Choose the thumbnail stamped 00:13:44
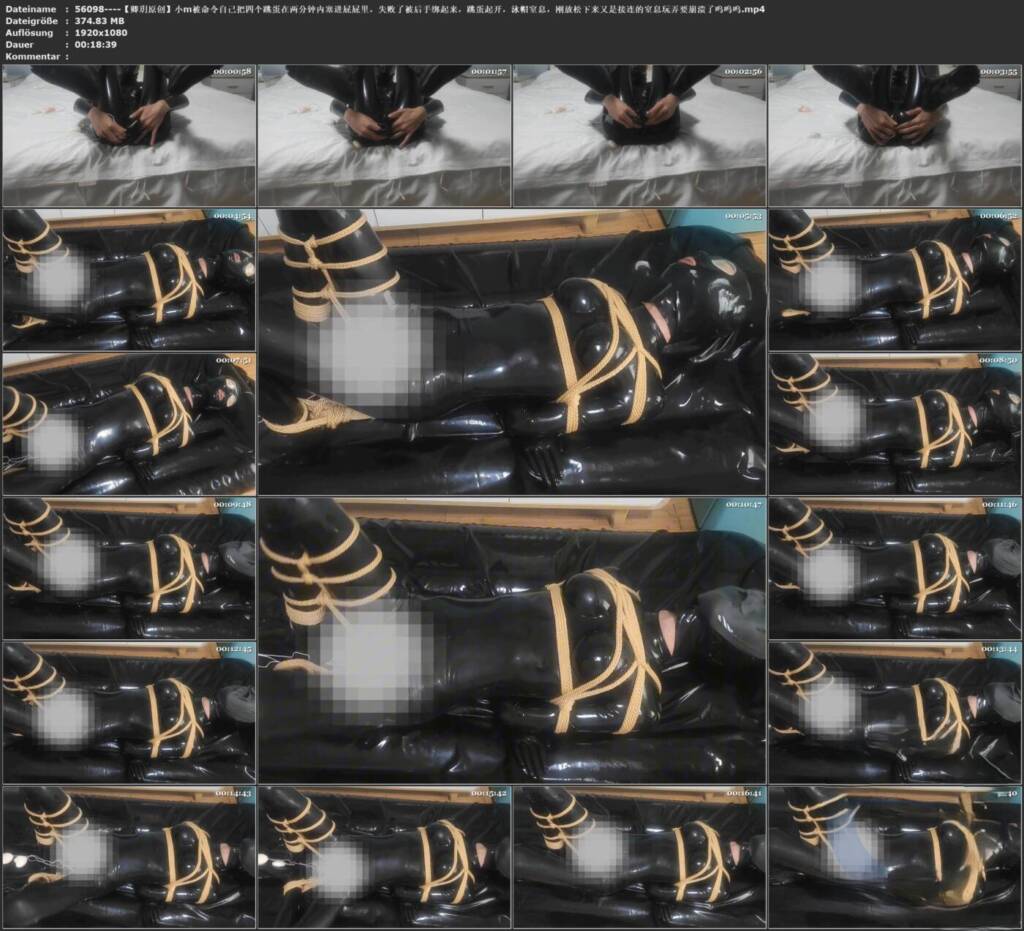This screenshot has width=1024, height=931. [x=895, y=712]
